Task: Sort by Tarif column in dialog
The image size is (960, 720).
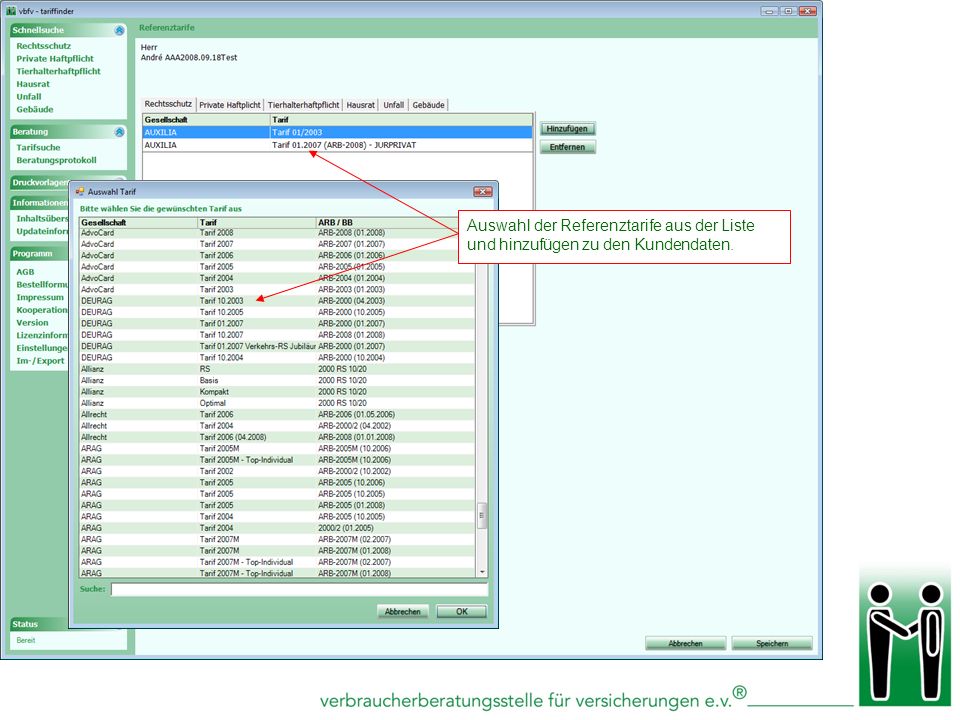Action: coord(257,223)
